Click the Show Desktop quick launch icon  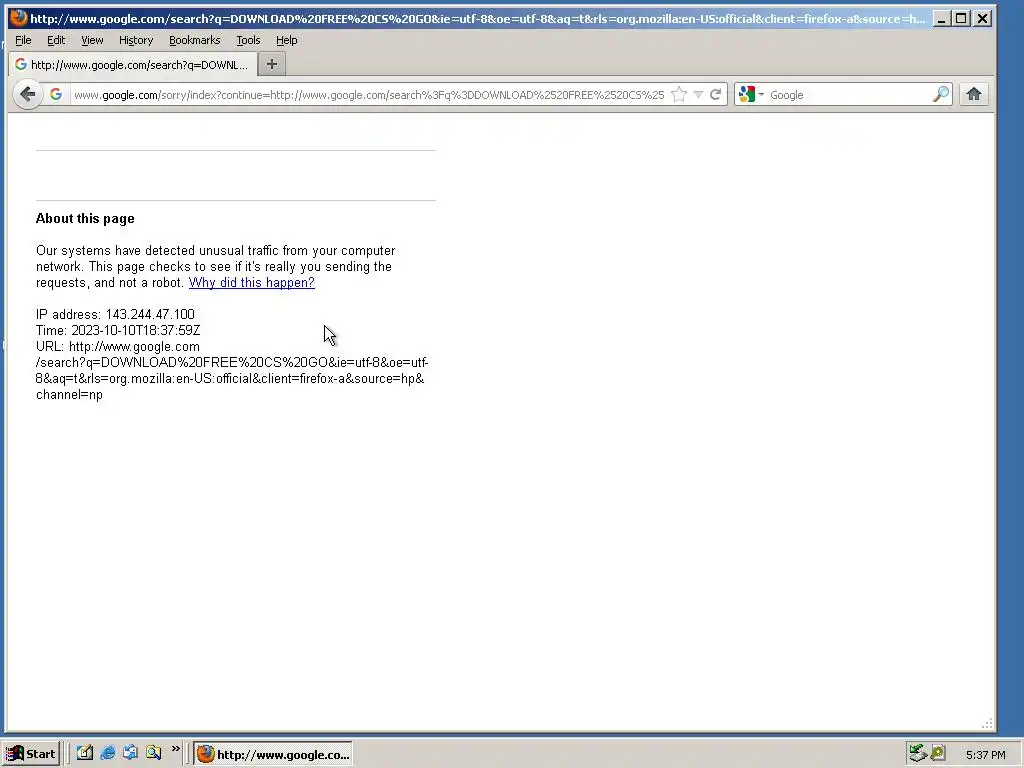(85, 753)
